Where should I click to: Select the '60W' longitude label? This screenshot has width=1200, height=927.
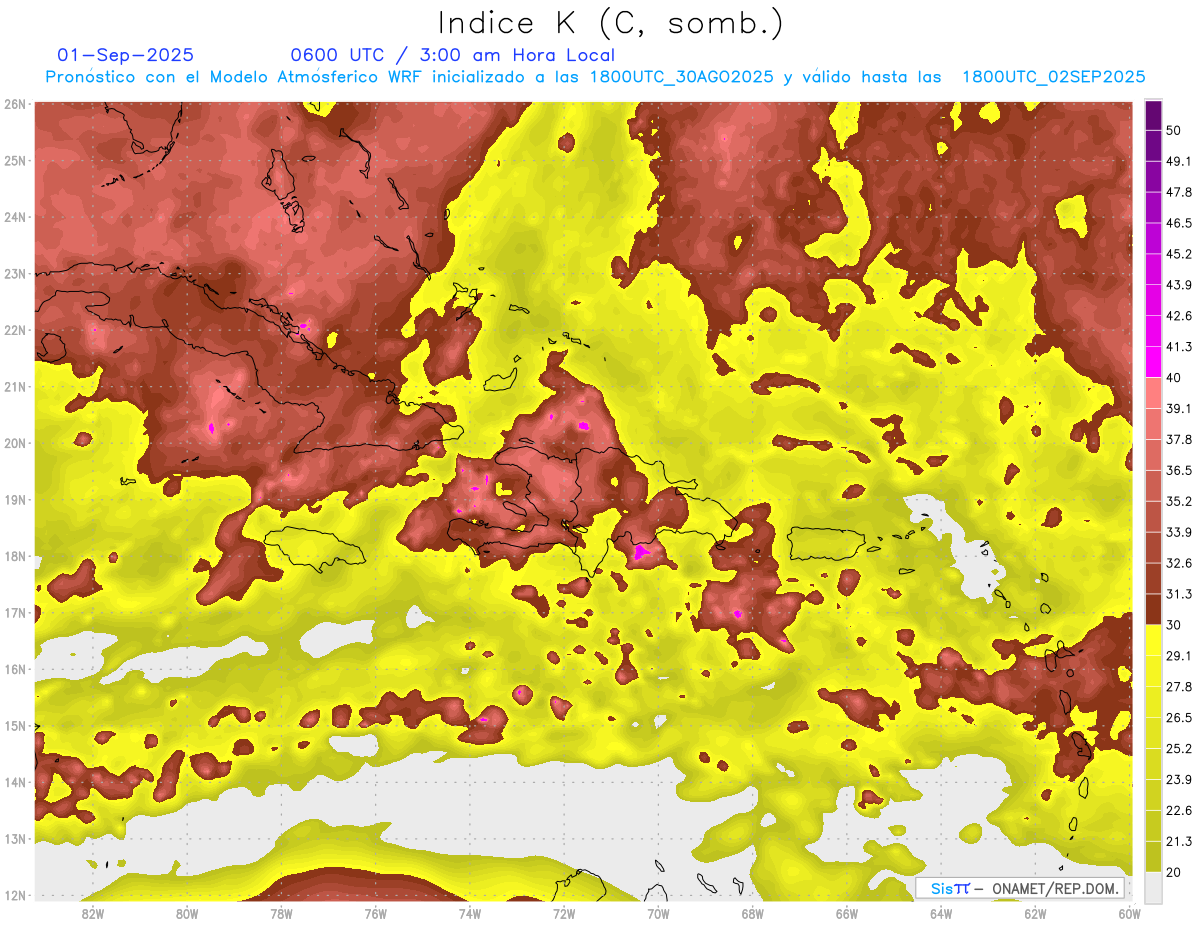(1129, 913)
